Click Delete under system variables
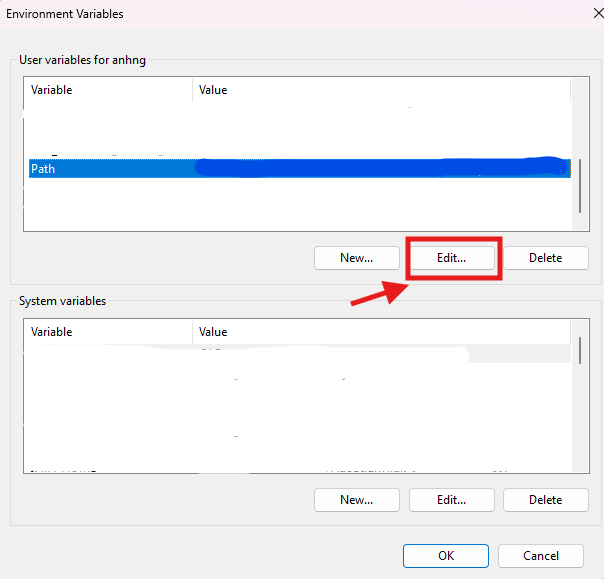 tap(545, 499)
